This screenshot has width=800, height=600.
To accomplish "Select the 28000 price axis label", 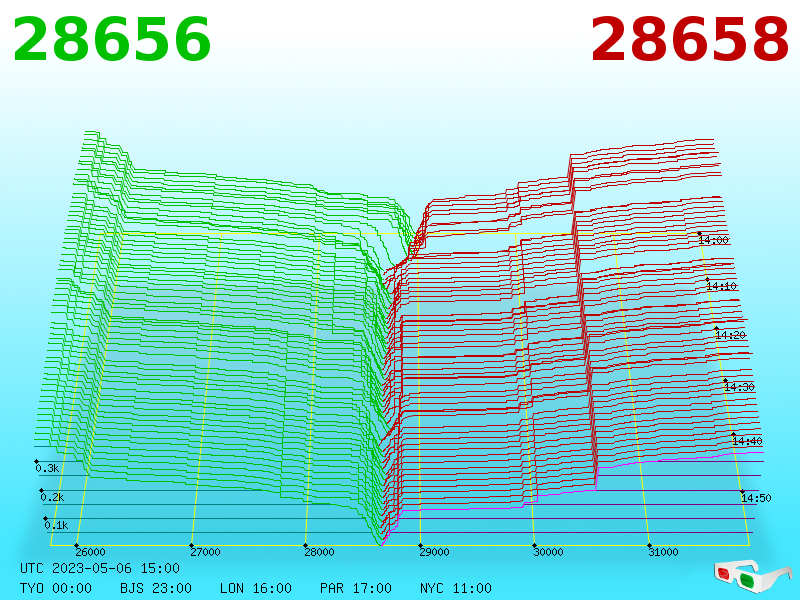I will click(x=319, y=552).
